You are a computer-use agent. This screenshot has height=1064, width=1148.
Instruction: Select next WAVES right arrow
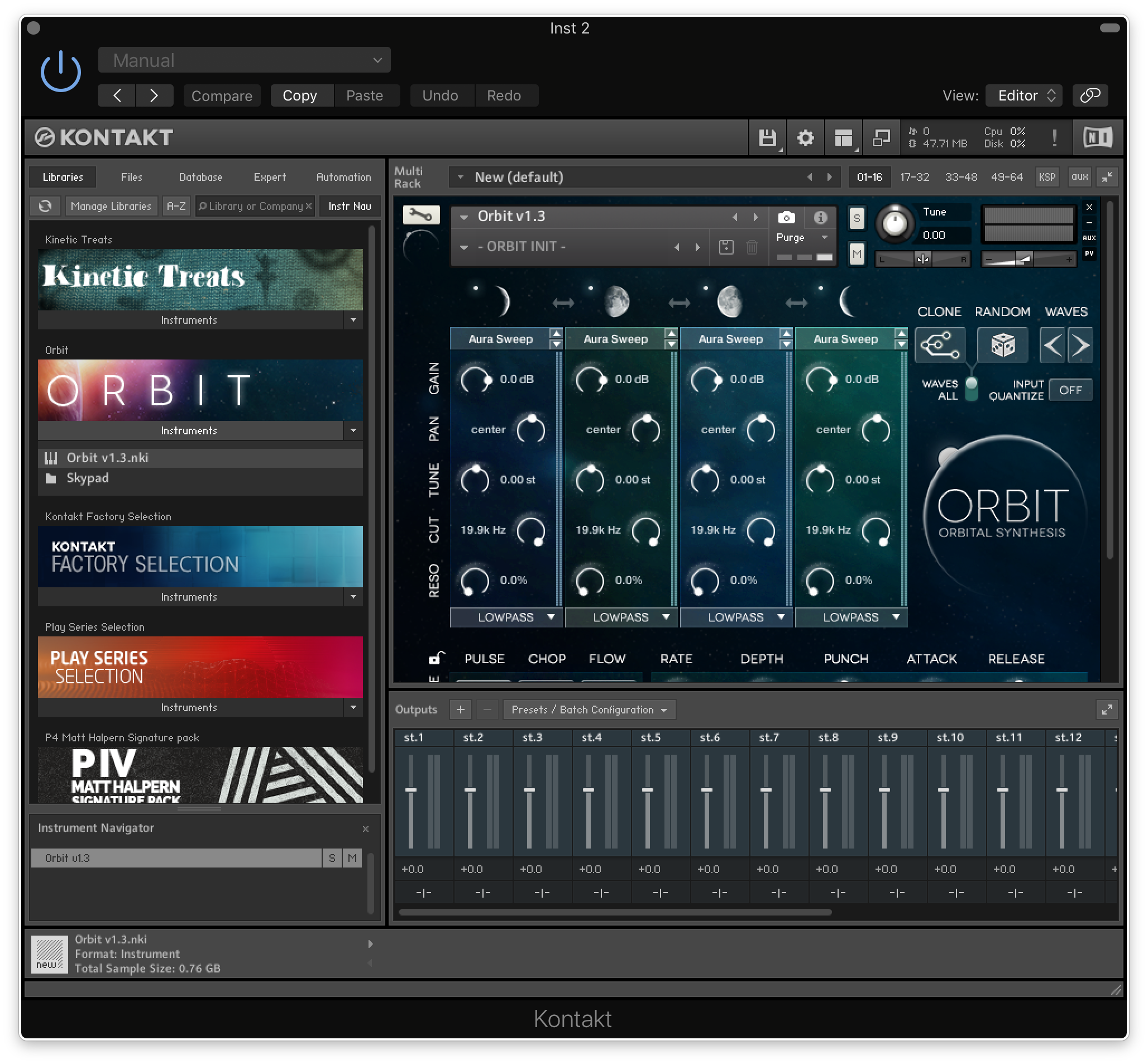tap(1080, 346)
